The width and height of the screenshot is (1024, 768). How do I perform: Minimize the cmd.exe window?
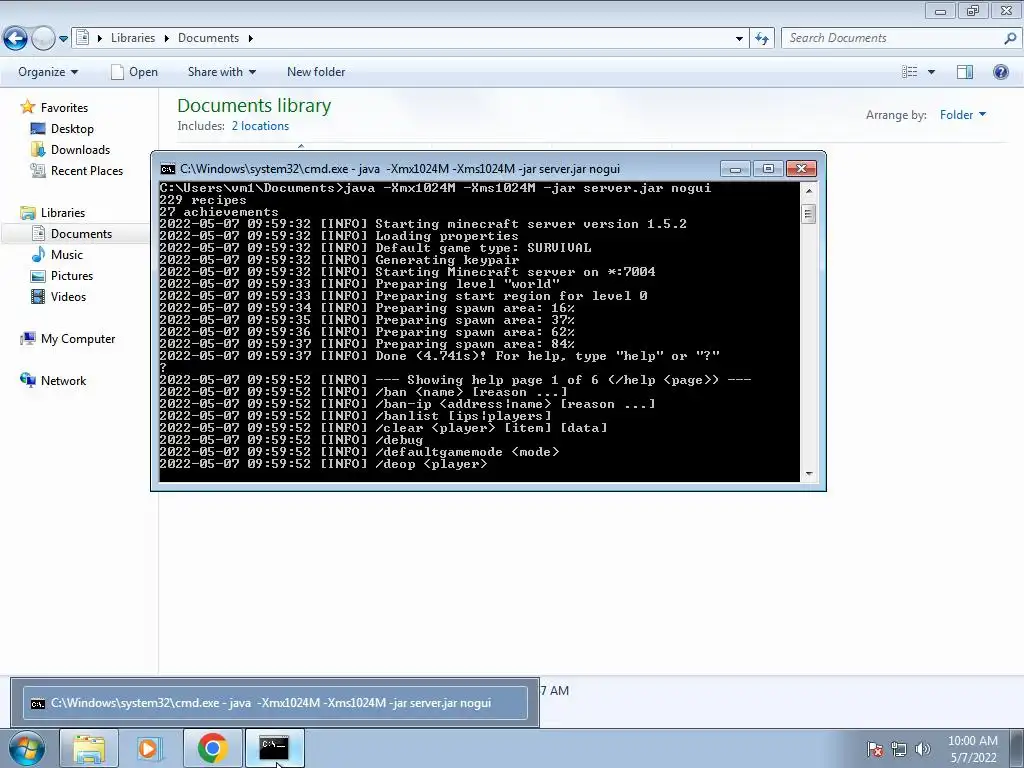(x=735, y=169)
